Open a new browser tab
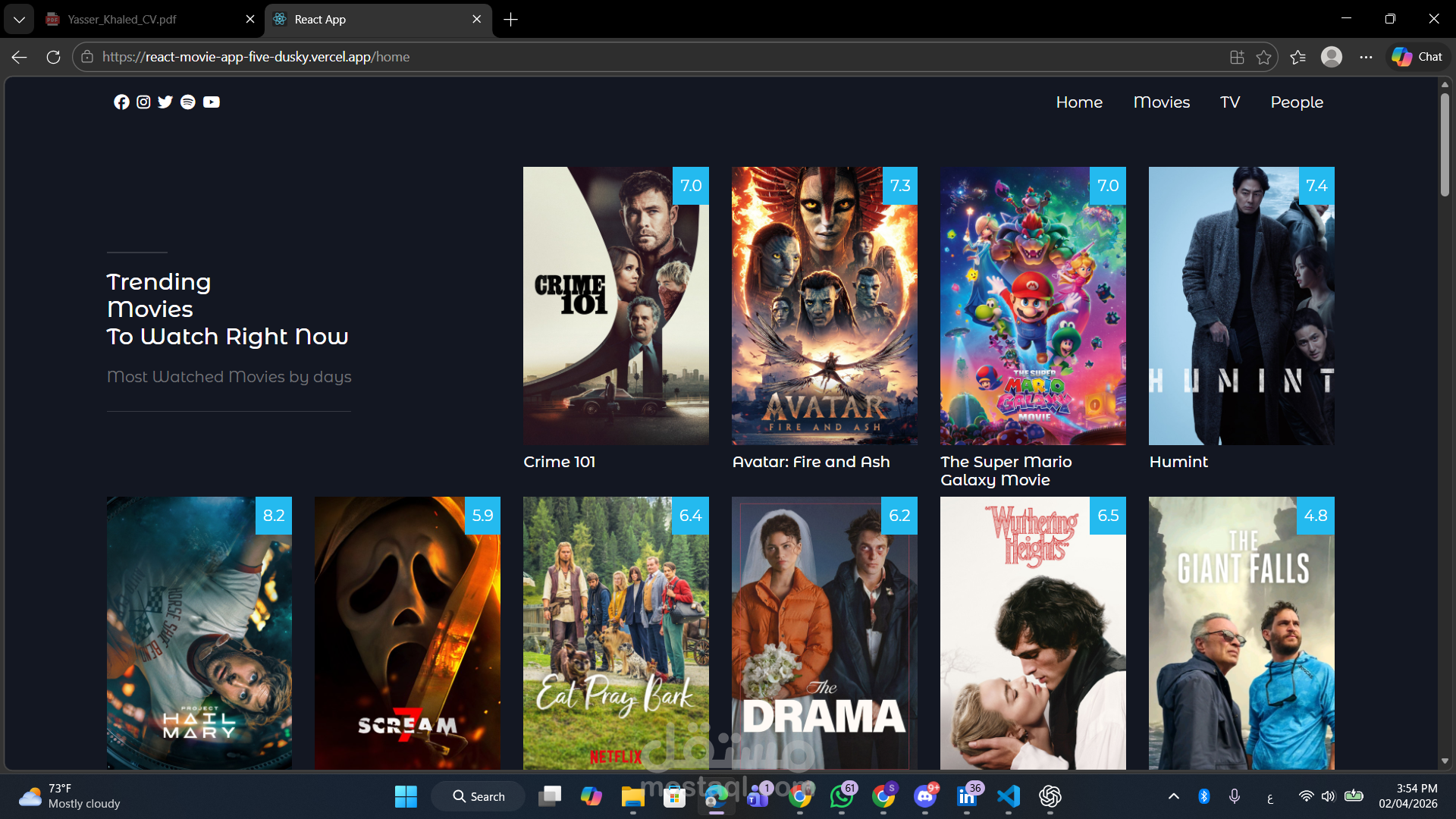The height and width of the screenshot is (819, 1456). (x=510, y=20)
